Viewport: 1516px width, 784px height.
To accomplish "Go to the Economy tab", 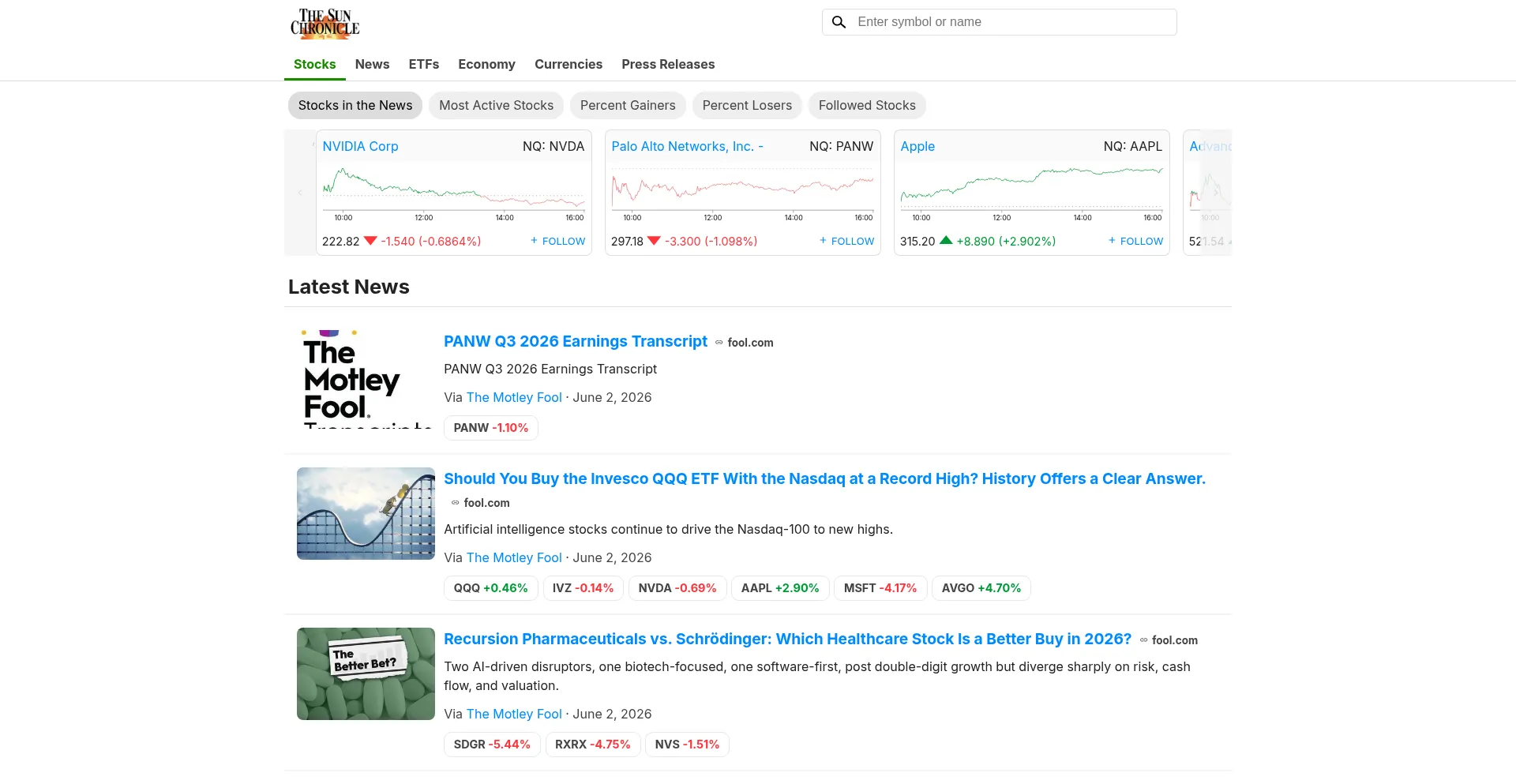I will point(486,64).
